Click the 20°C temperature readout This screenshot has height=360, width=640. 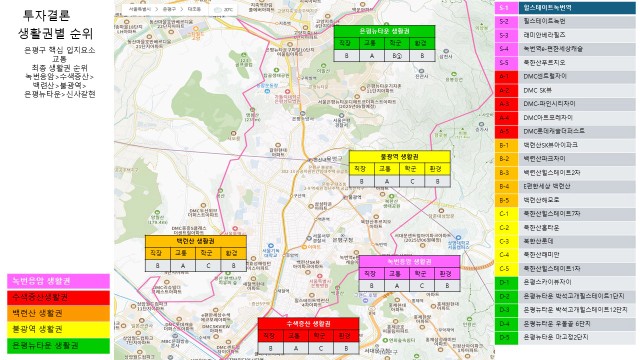pyautogui.click(x=228, y=9)
